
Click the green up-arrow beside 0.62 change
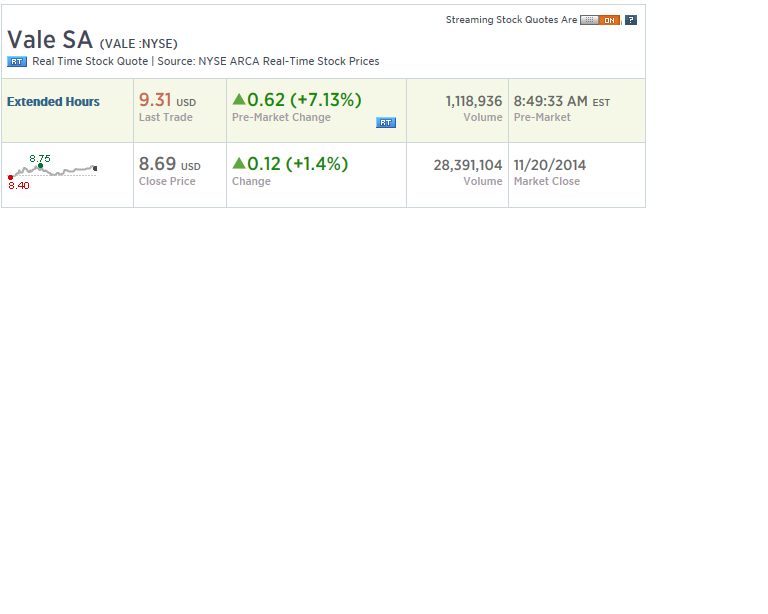pyautogui.click(x=239, y=100)
